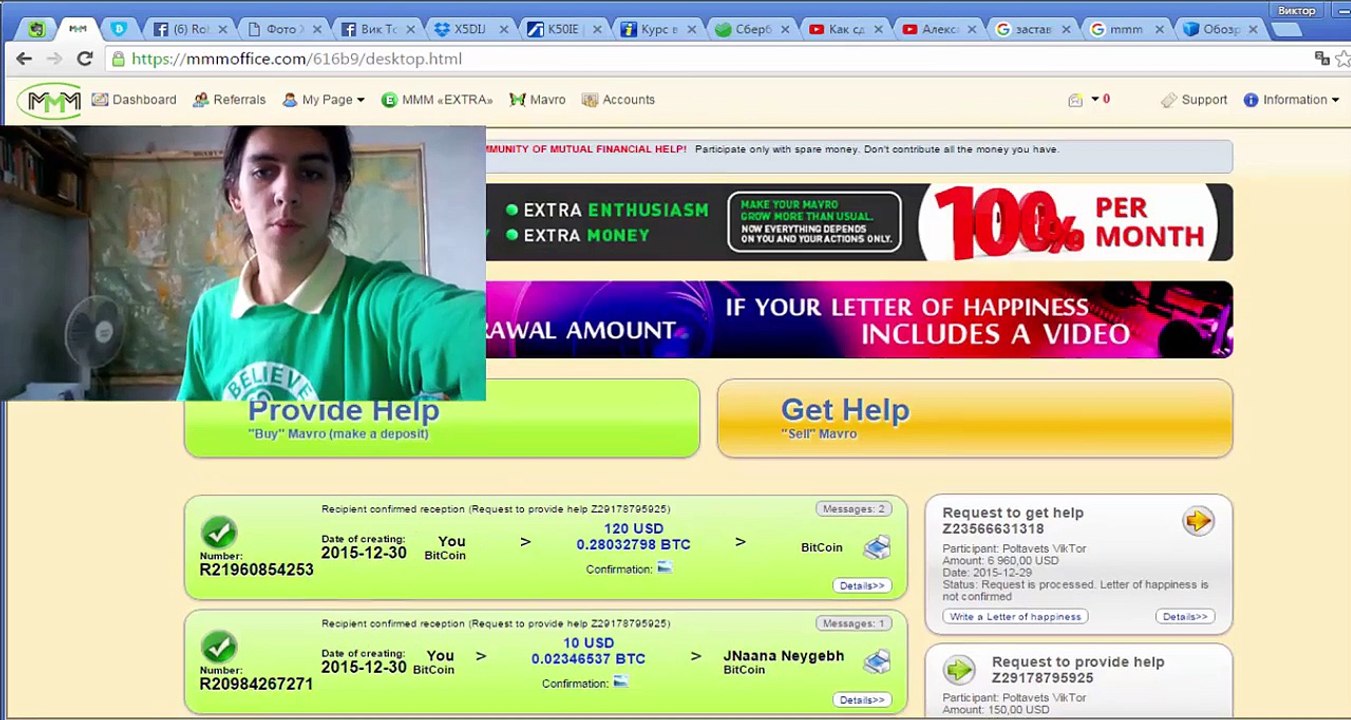Click printer icon for order R21960854253
The width and height of the screenshot is (1351, 720).
tap(876, 547)
